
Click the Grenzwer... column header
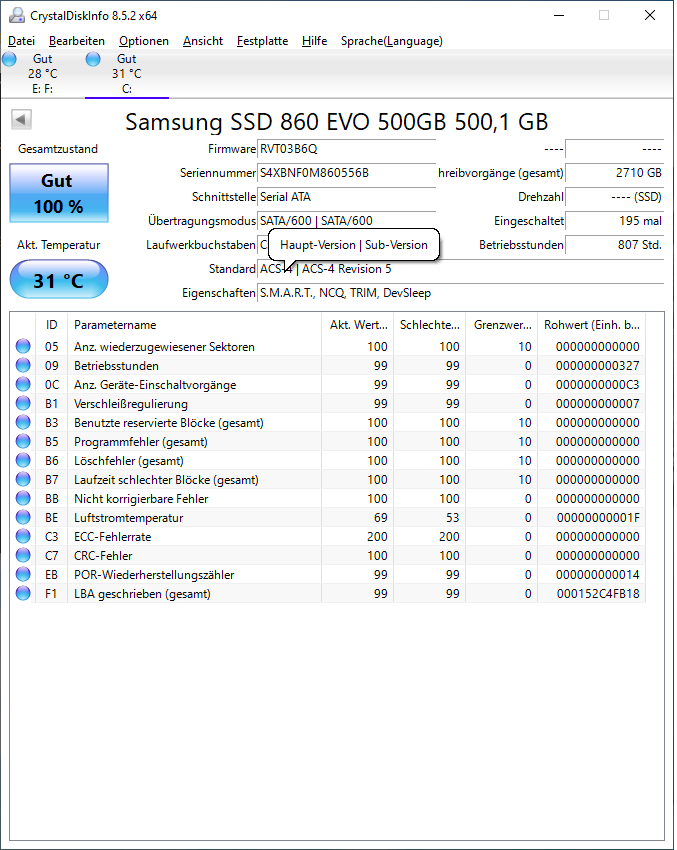[x=501, y=324]
